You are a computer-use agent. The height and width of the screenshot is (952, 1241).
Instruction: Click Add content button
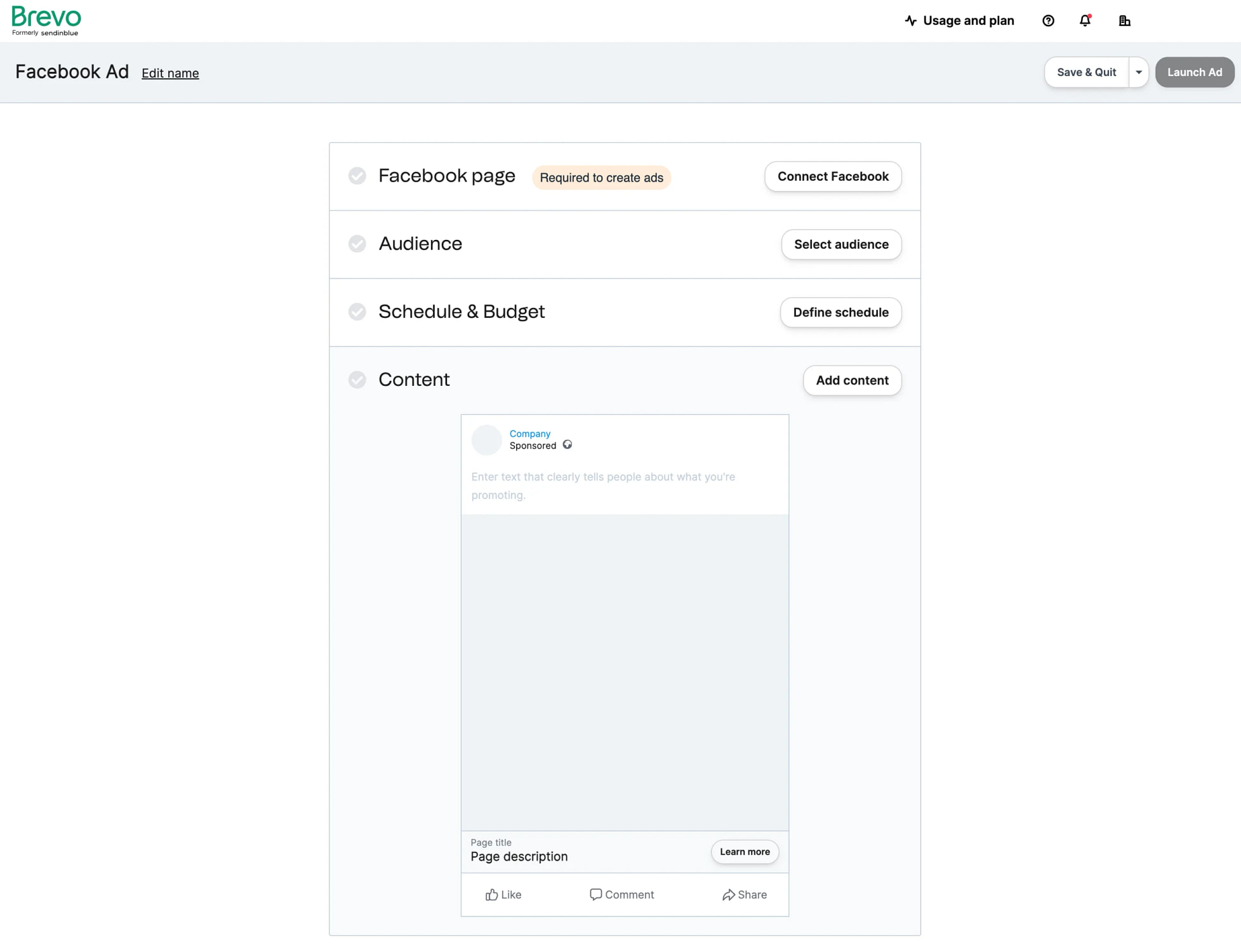pos(852,380)
